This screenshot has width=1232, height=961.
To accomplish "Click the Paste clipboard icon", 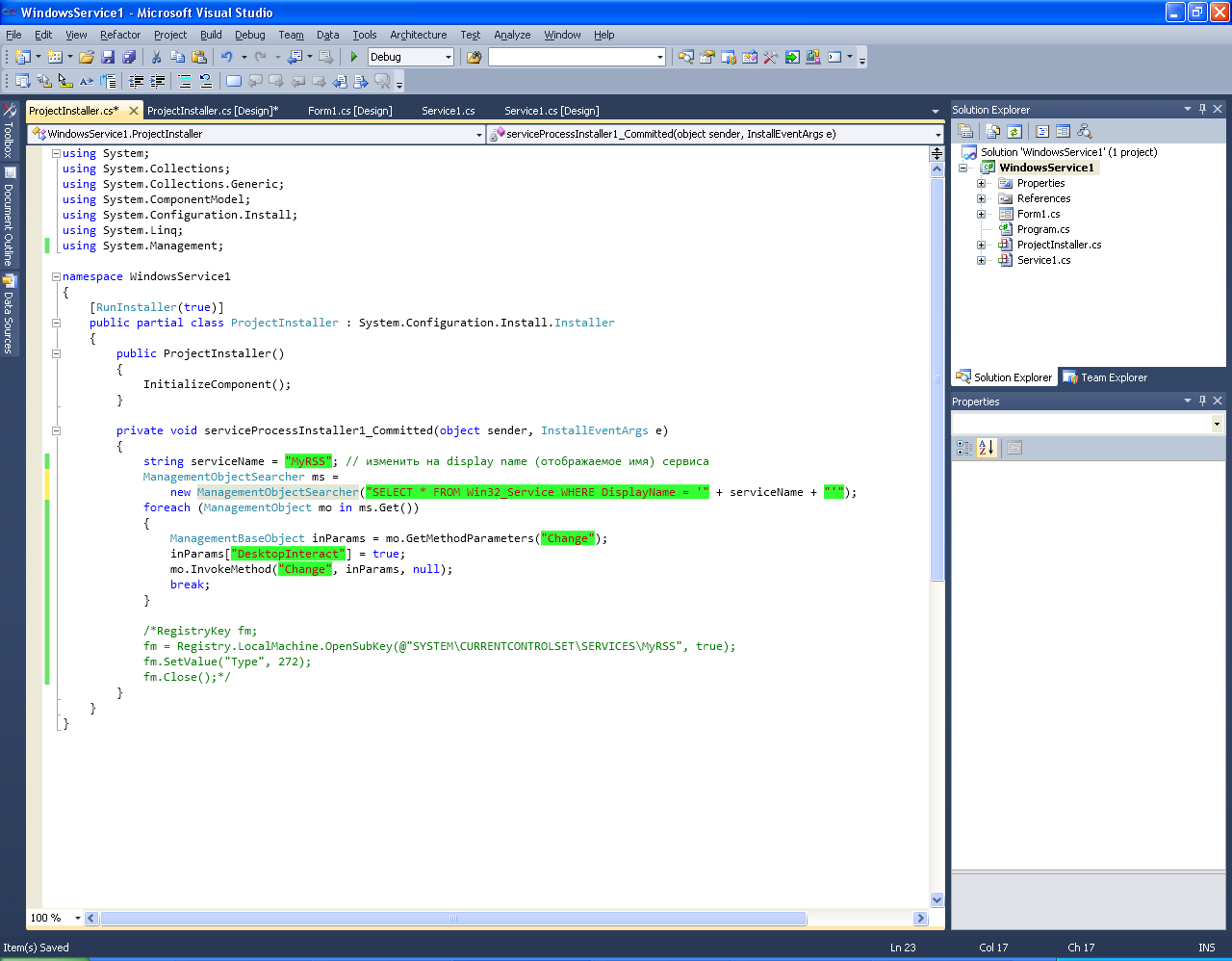I will pos(199,57).
